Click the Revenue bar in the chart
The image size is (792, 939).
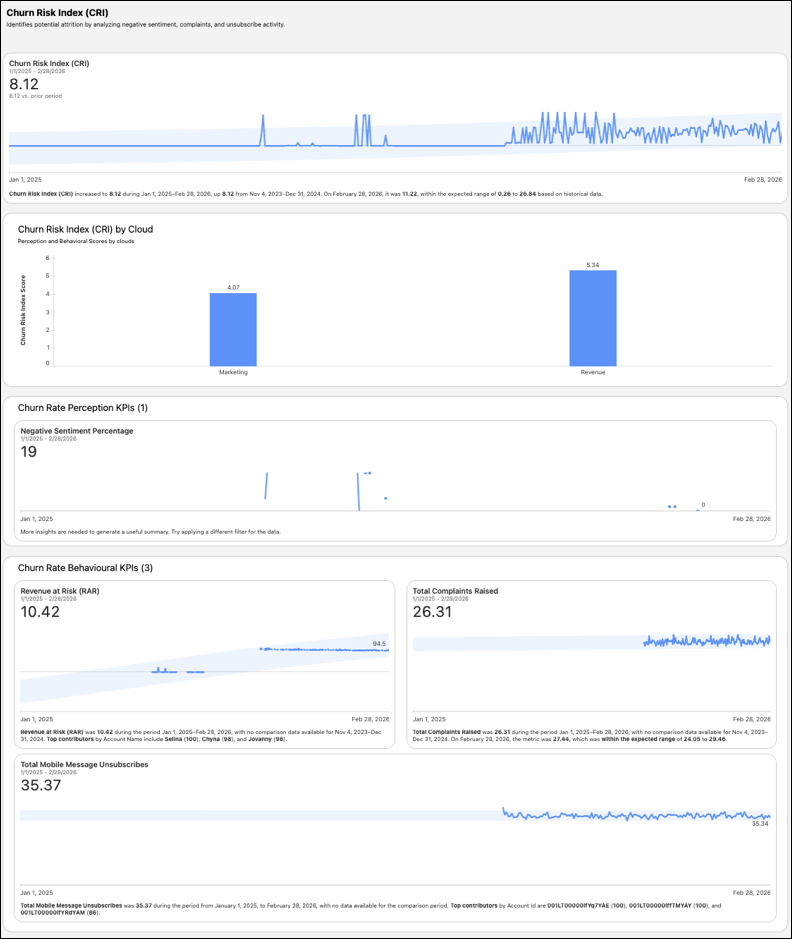pos(593,318)
